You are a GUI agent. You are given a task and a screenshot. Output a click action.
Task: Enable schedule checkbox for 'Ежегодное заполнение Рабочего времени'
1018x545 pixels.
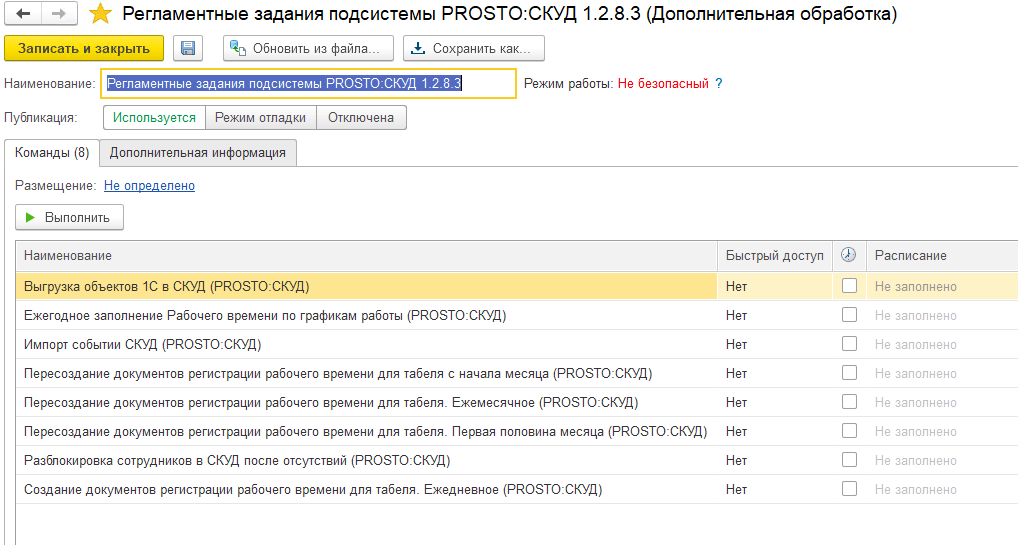pyautogui.click(x=849, y=315)
